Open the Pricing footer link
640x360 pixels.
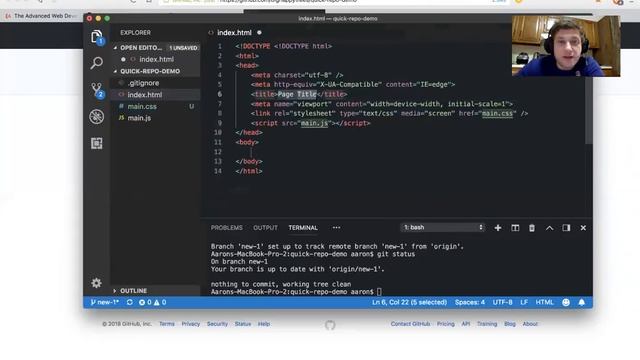pos(446,324)
